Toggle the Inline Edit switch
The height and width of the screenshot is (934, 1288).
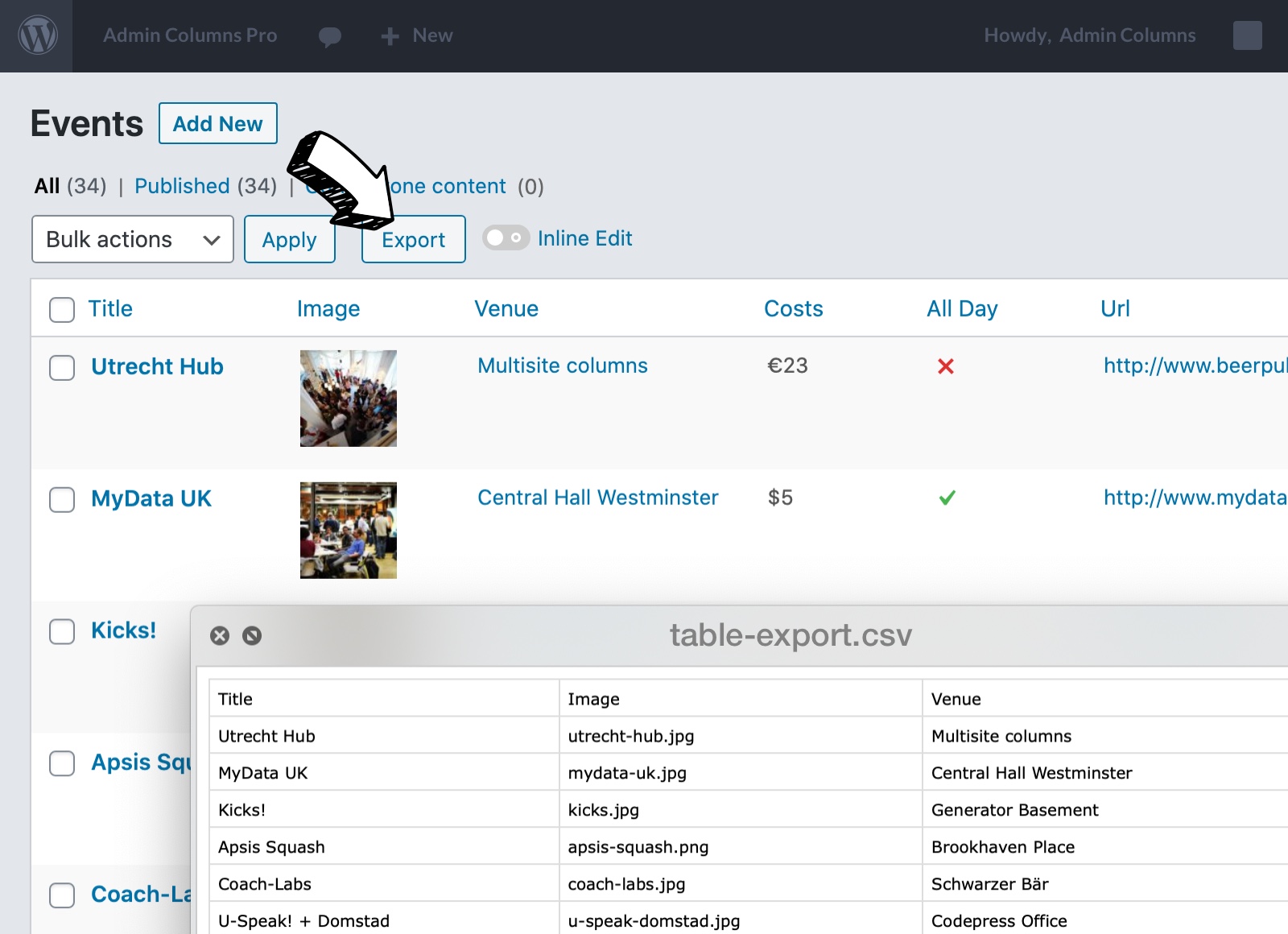point(506,238)
